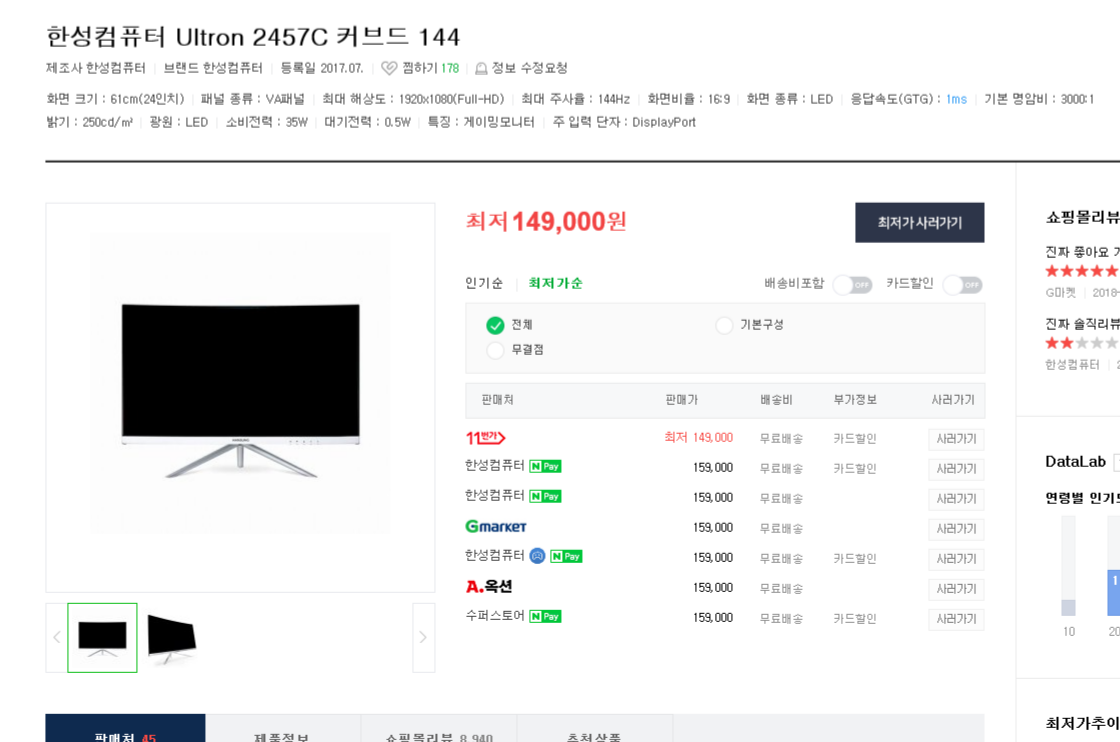Click 사러가기 for the Gmarket row
1120x742 pixels.
[x=956, y=529]
